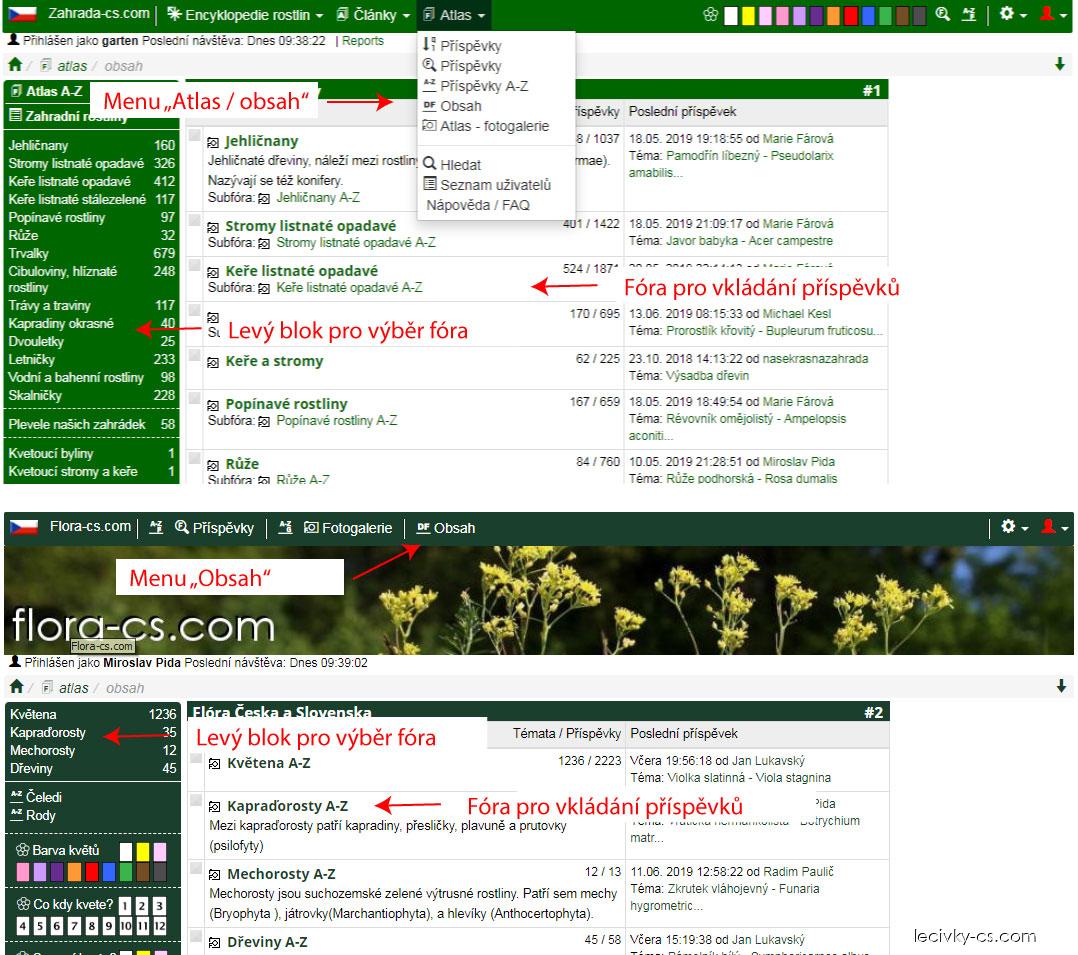Click the flower icon before color swatches
The width and height of the screenshot is (1078, 955).
[x=710, y=15]
